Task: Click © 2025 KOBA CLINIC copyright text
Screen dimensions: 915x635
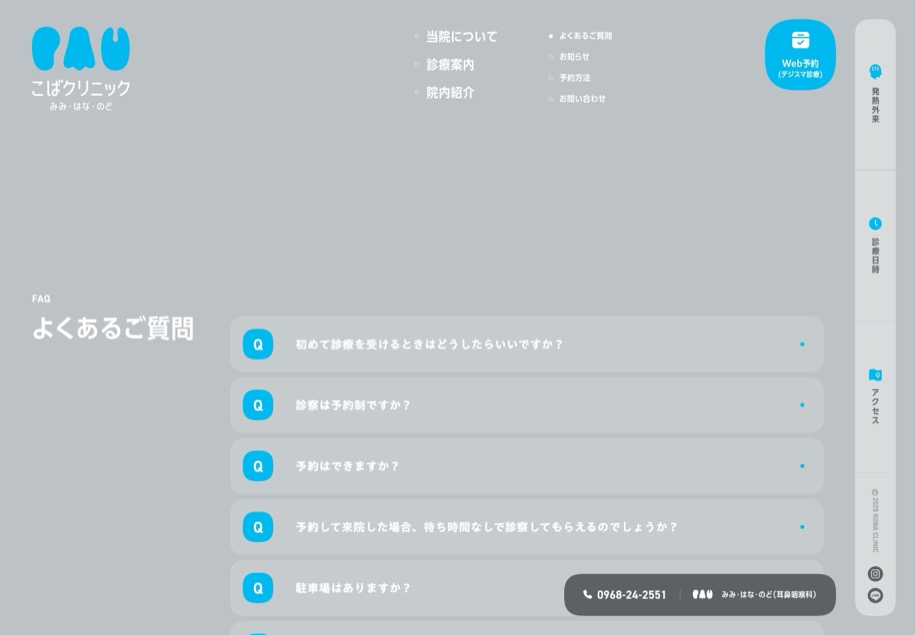Action: point(875,521)
